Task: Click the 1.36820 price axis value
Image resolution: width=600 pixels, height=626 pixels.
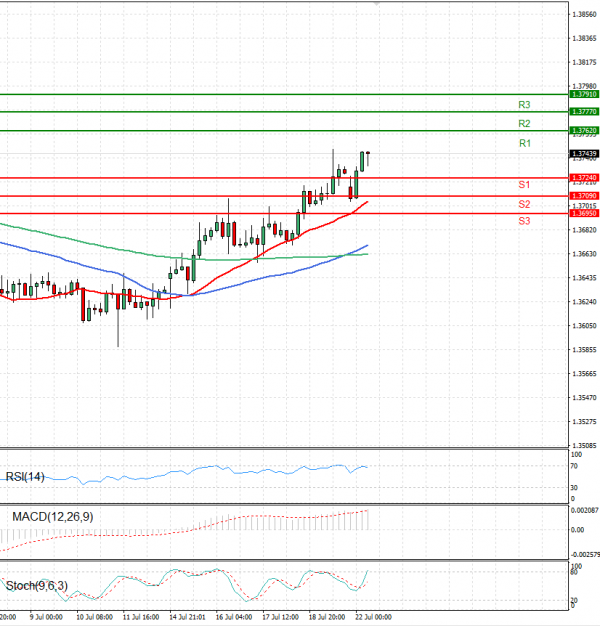Action: [584, 230]
